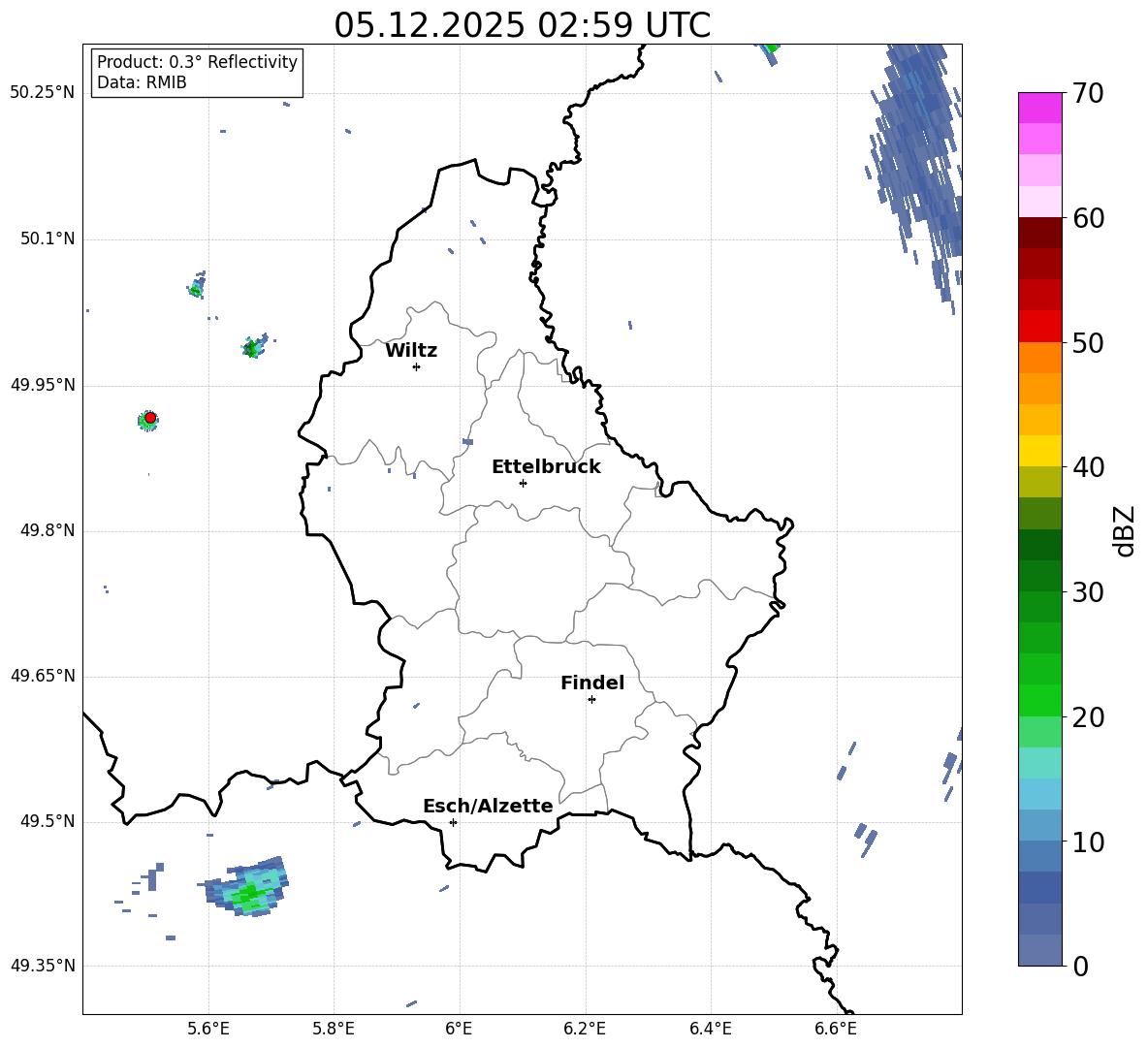This screenshot has width=1148, height=1048.
Task: Click the 70 tick on the colorbar
Action: (1087, 94)
